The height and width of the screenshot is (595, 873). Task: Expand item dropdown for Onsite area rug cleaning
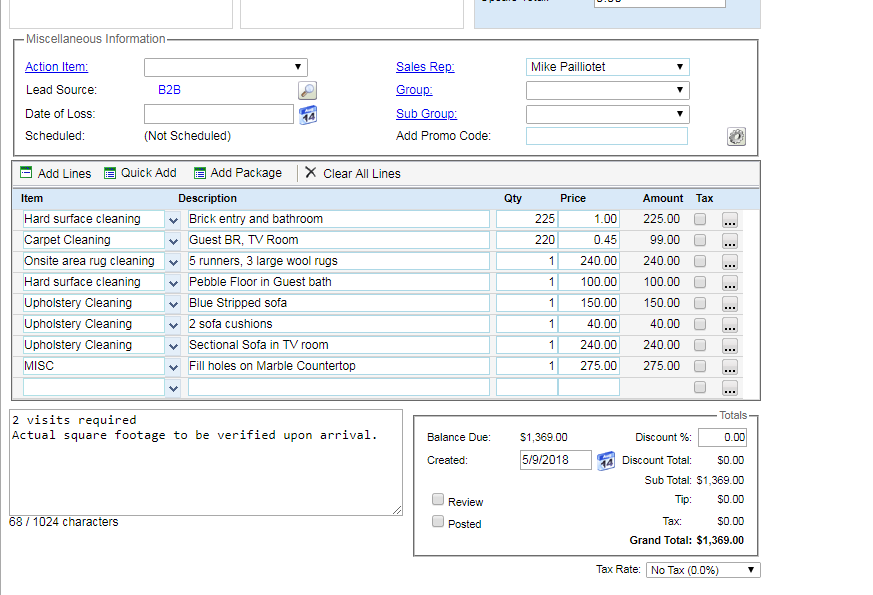173,261
